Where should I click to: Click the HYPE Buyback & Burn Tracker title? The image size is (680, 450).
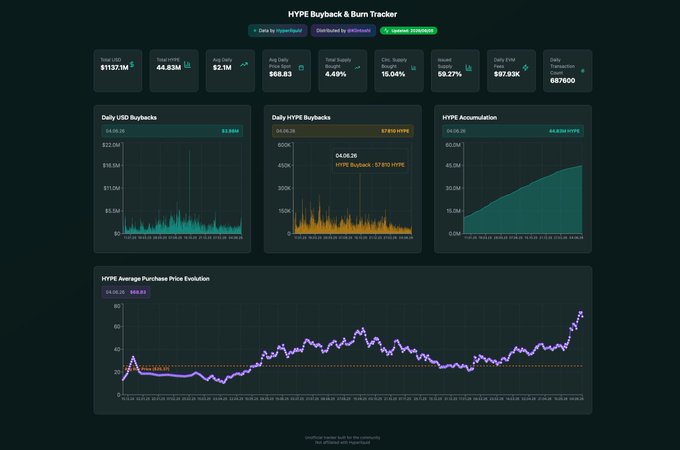tap(343, 14)
